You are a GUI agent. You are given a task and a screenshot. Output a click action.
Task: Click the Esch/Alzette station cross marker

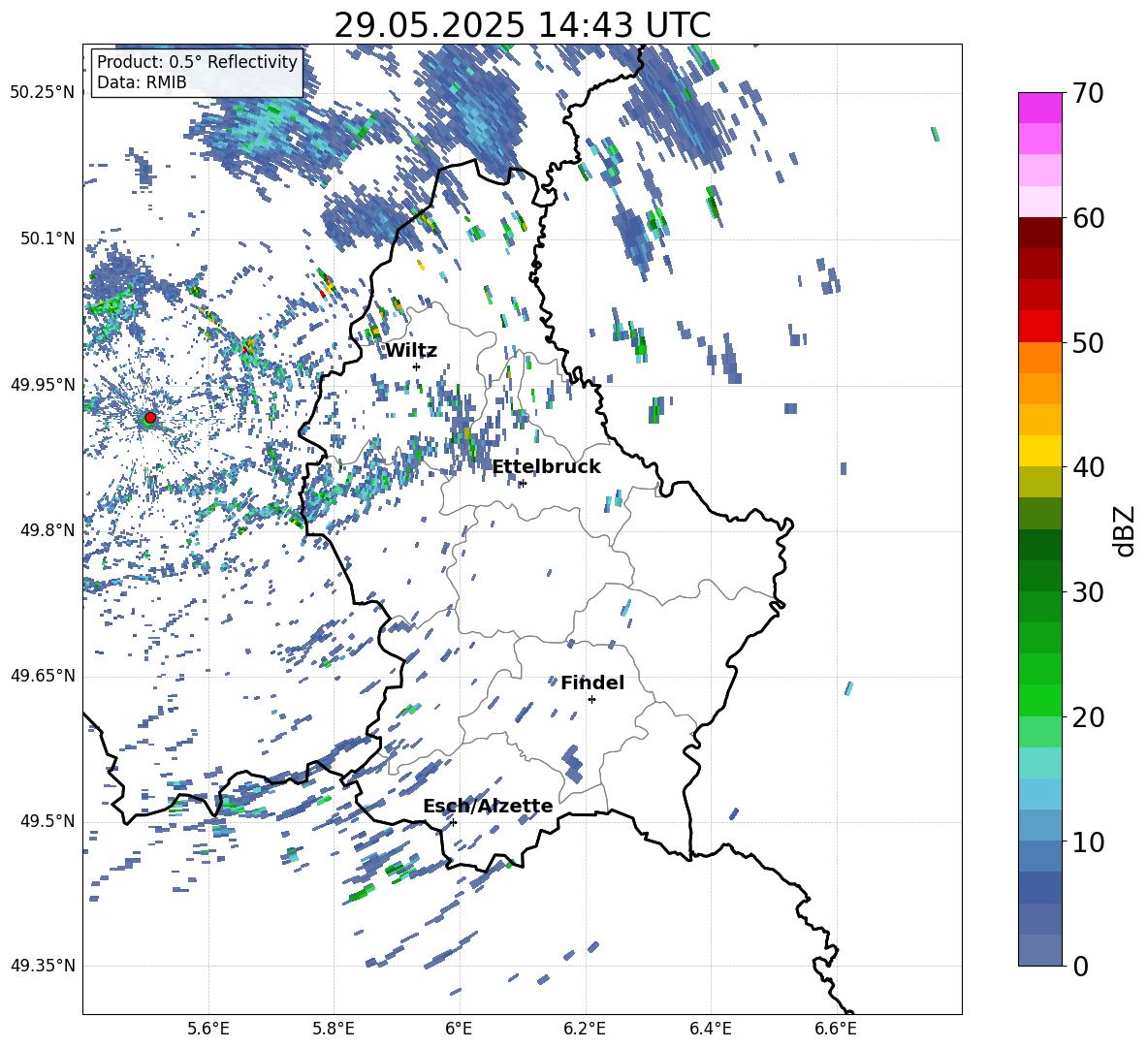pos(453,822)
